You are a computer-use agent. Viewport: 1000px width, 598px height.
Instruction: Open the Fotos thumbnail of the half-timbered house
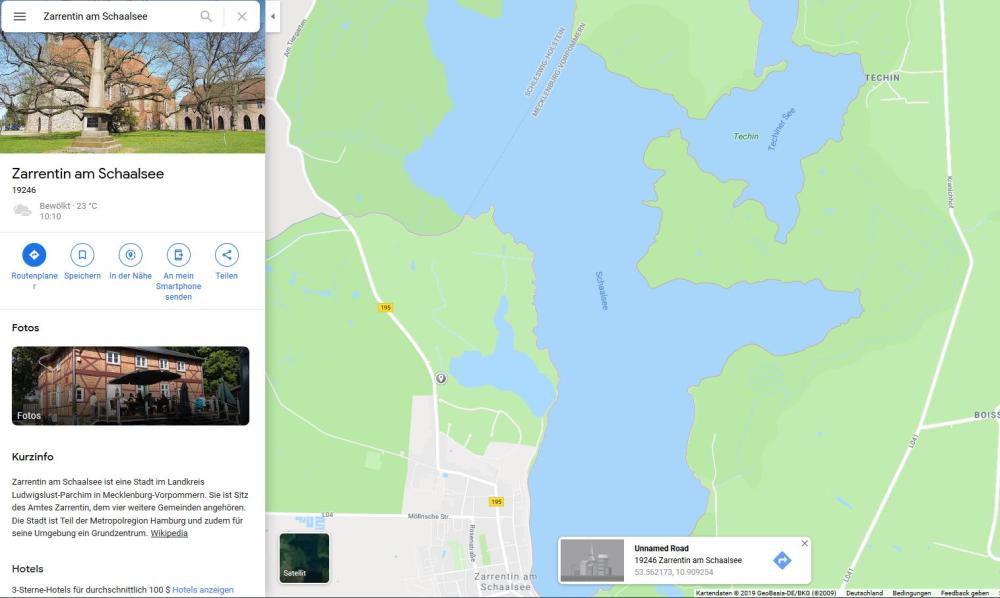(x=130, y=386)
